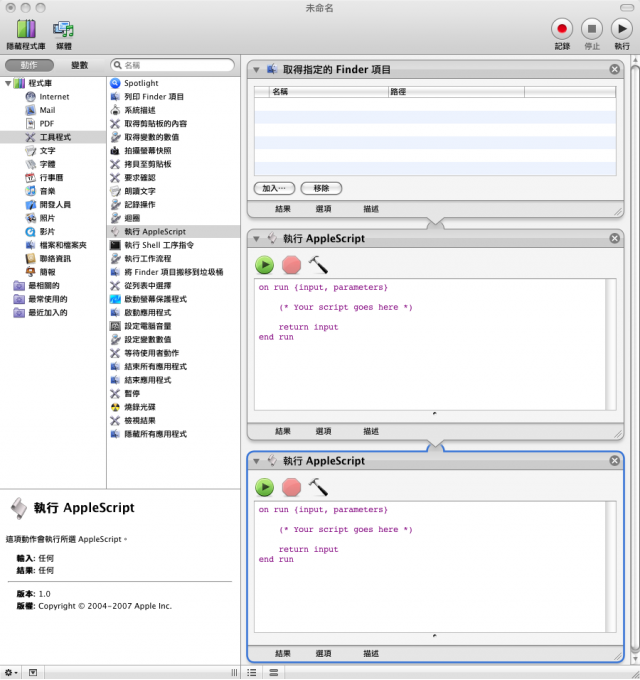
Task: Remove the second 執行 AppleScript action
Action: pos(614,461)
